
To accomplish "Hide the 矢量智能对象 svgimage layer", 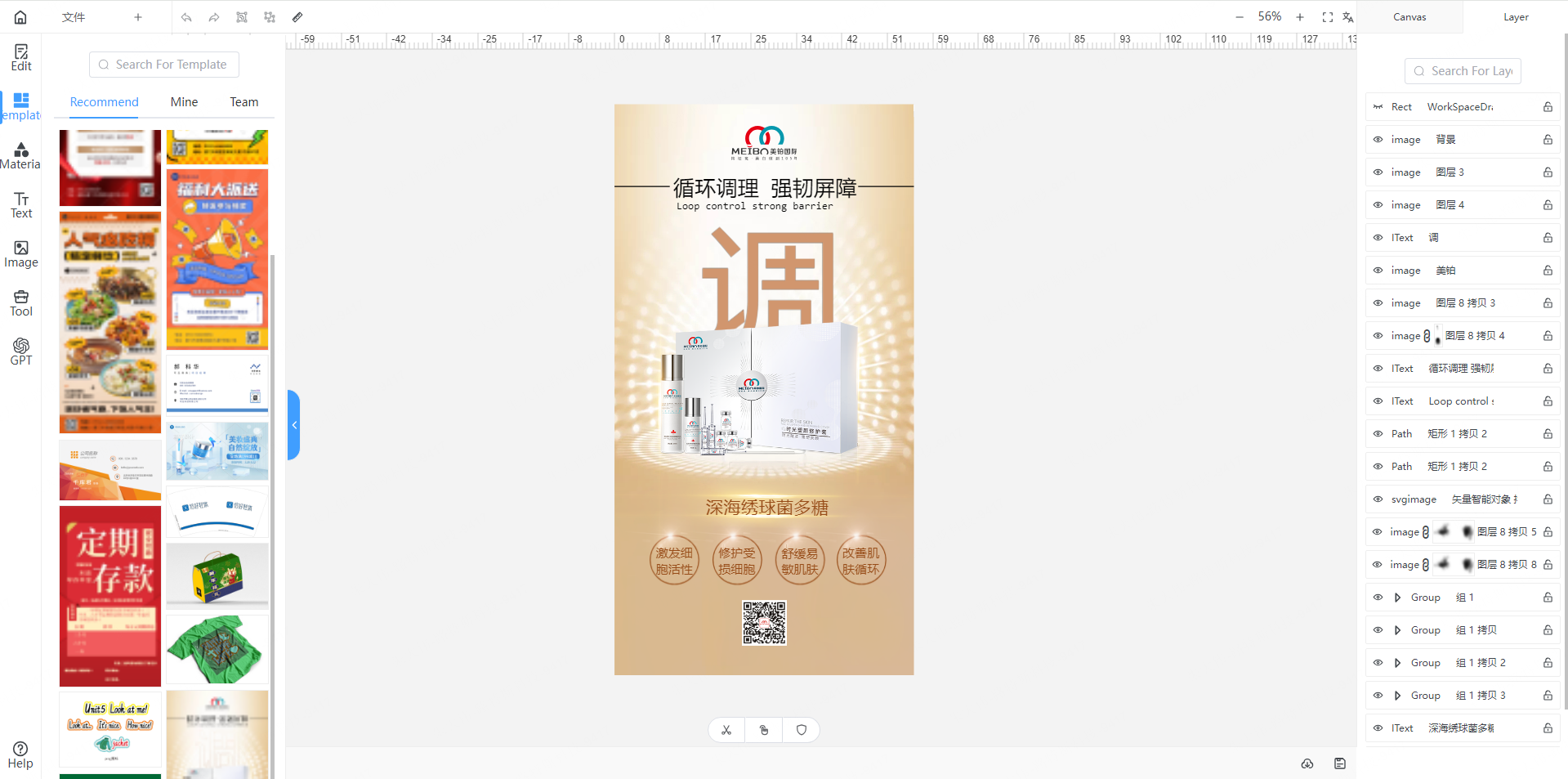I will [1378, 499].
